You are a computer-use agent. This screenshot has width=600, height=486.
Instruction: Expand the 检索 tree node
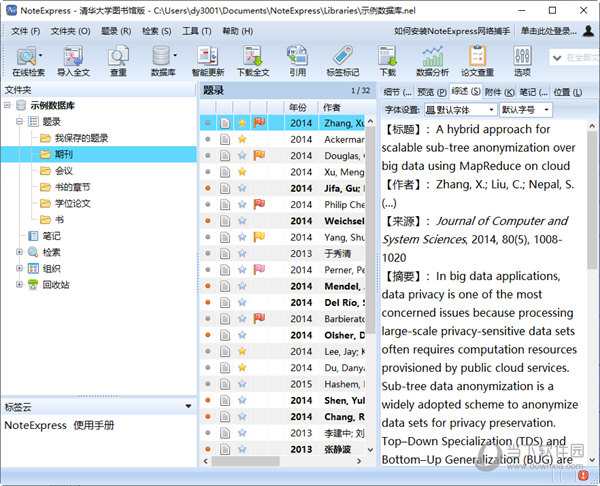(19, 252)
